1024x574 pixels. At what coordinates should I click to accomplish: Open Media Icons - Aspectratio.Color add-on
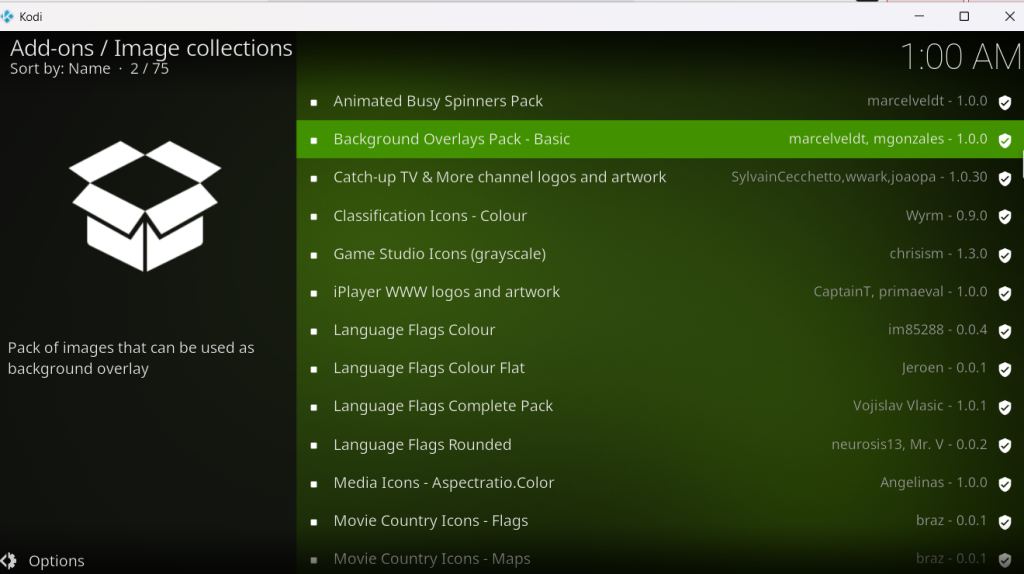(660, 483)
